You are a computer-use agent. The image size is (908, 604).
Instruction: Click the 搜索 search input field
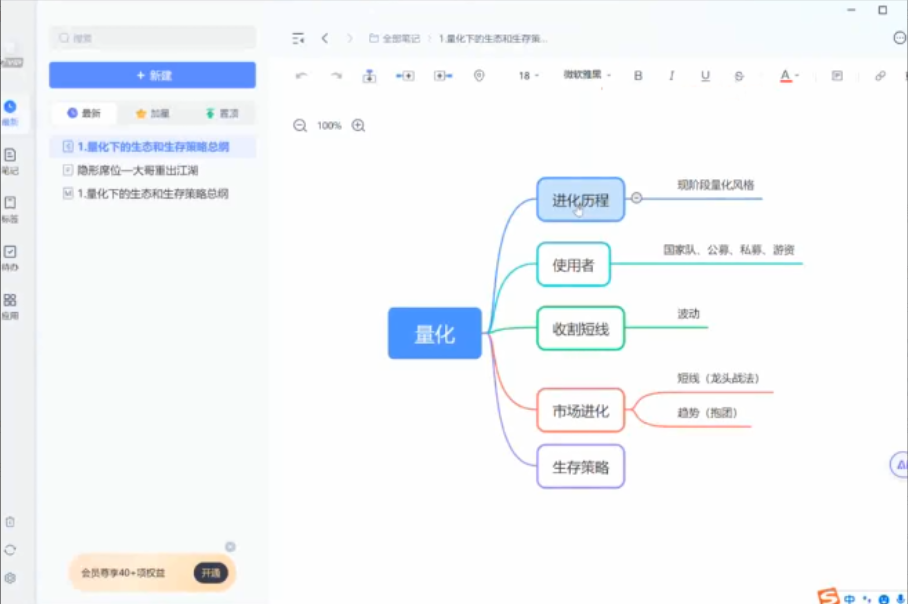[x=152, y=38]
